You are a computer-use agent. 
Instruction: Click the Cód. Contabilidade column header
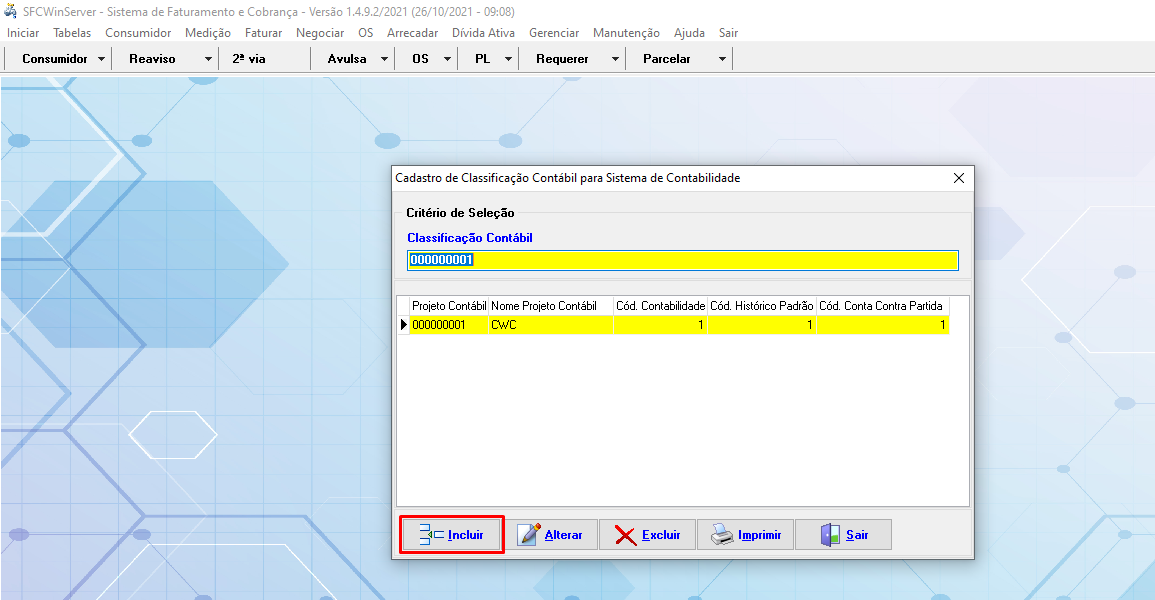660,305
